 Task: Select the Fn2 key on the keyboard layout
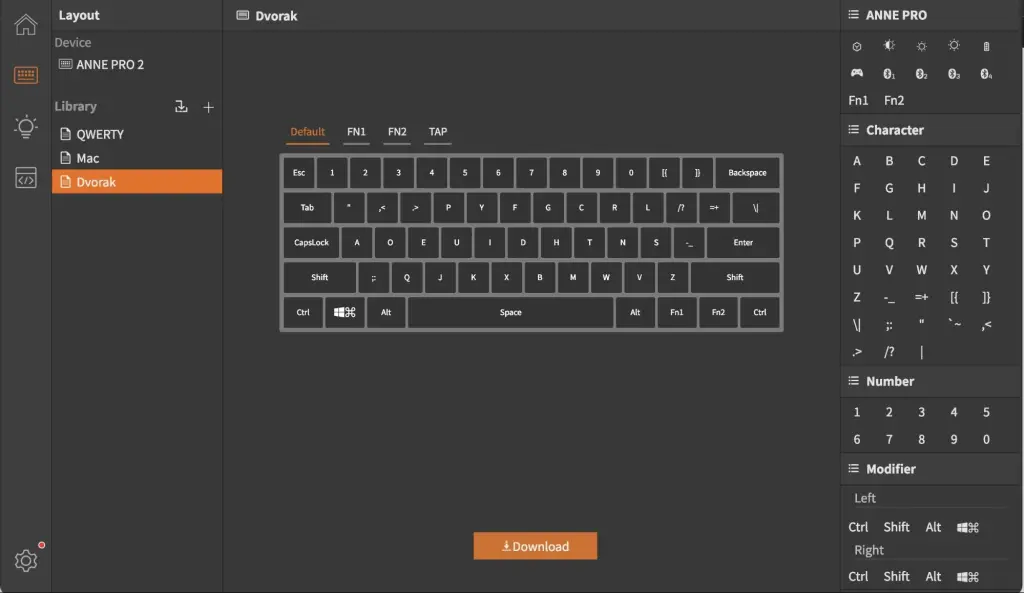tap(718, 312)
